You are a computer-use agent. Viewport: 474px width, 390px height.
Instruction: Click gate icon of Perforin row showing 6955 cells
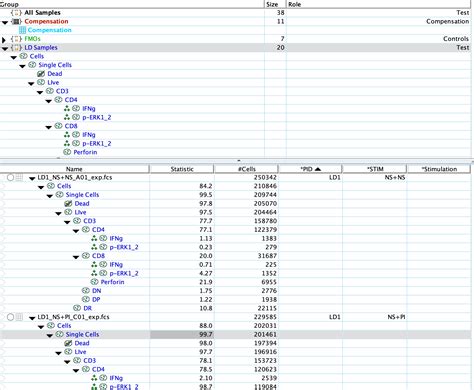coord(94,282)
